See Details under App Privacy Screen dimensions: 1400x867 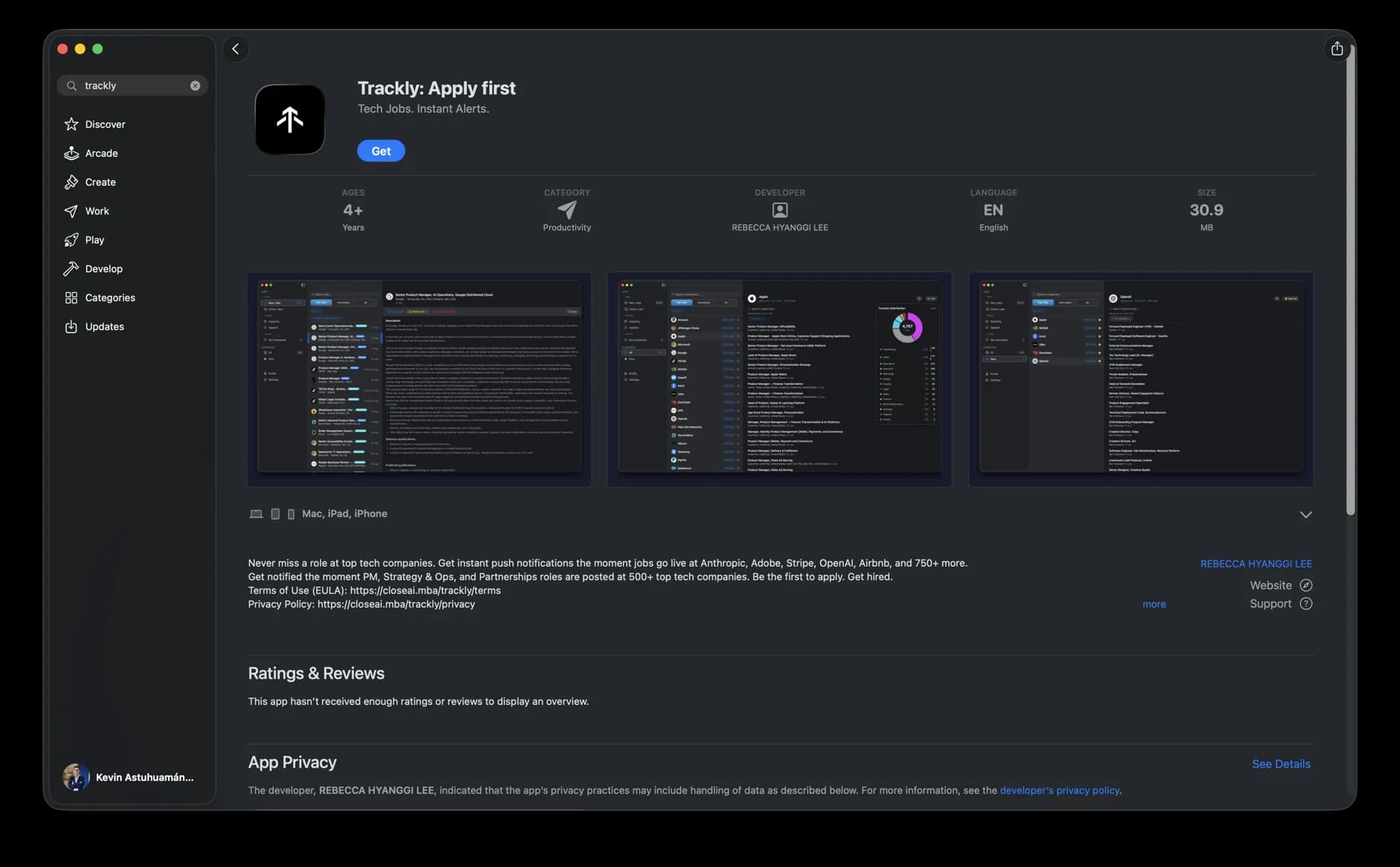tap(1281, 764)
